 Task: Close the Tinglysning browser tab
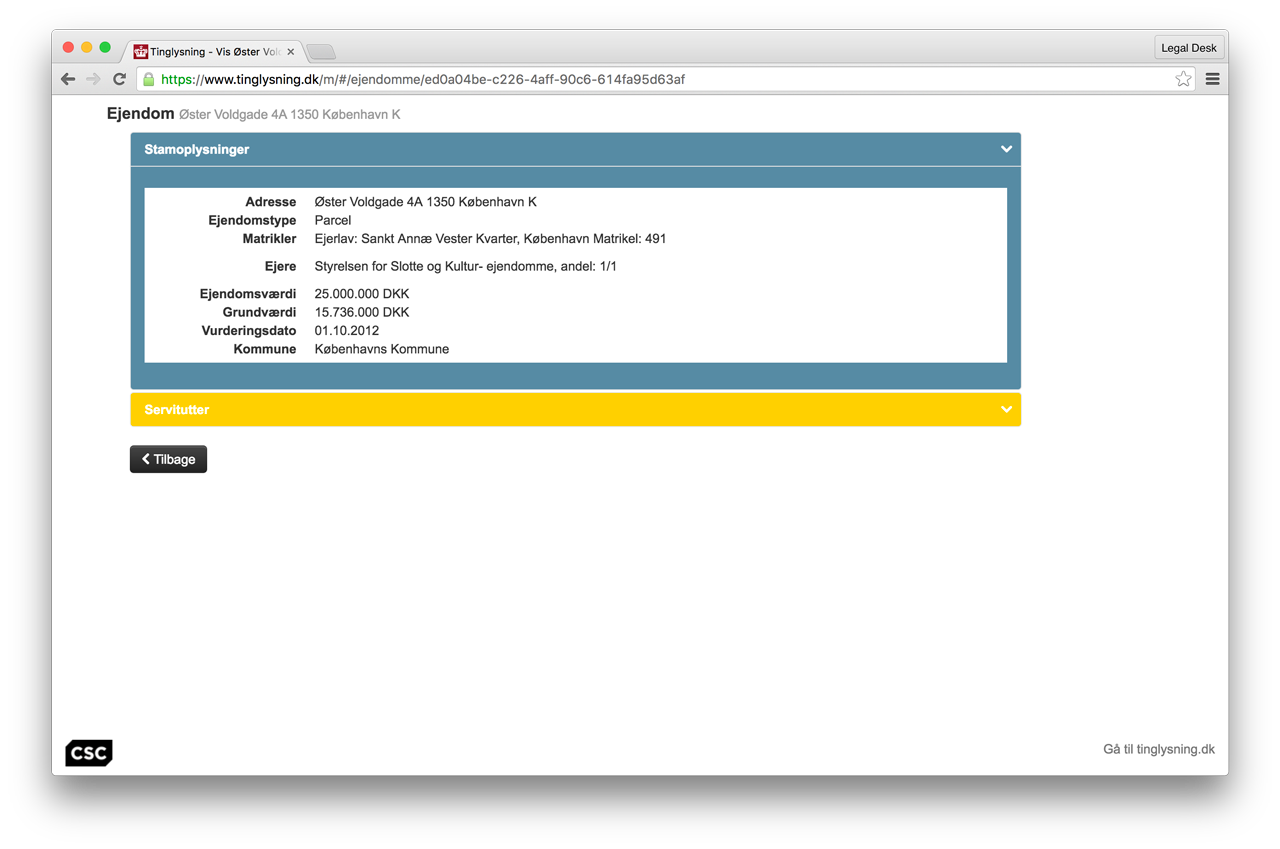point(291,51)
